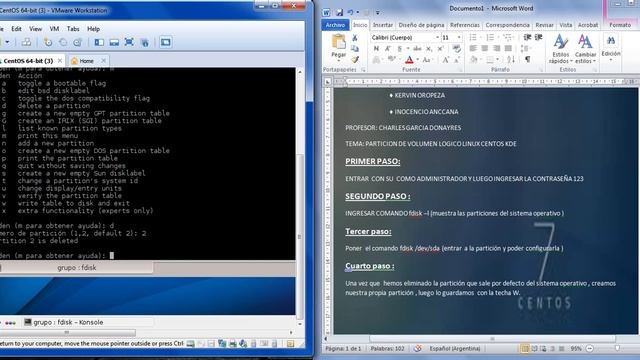Click the Undo icon in Word quick access
The image size is (640, 360).
(x=350, y=12)
